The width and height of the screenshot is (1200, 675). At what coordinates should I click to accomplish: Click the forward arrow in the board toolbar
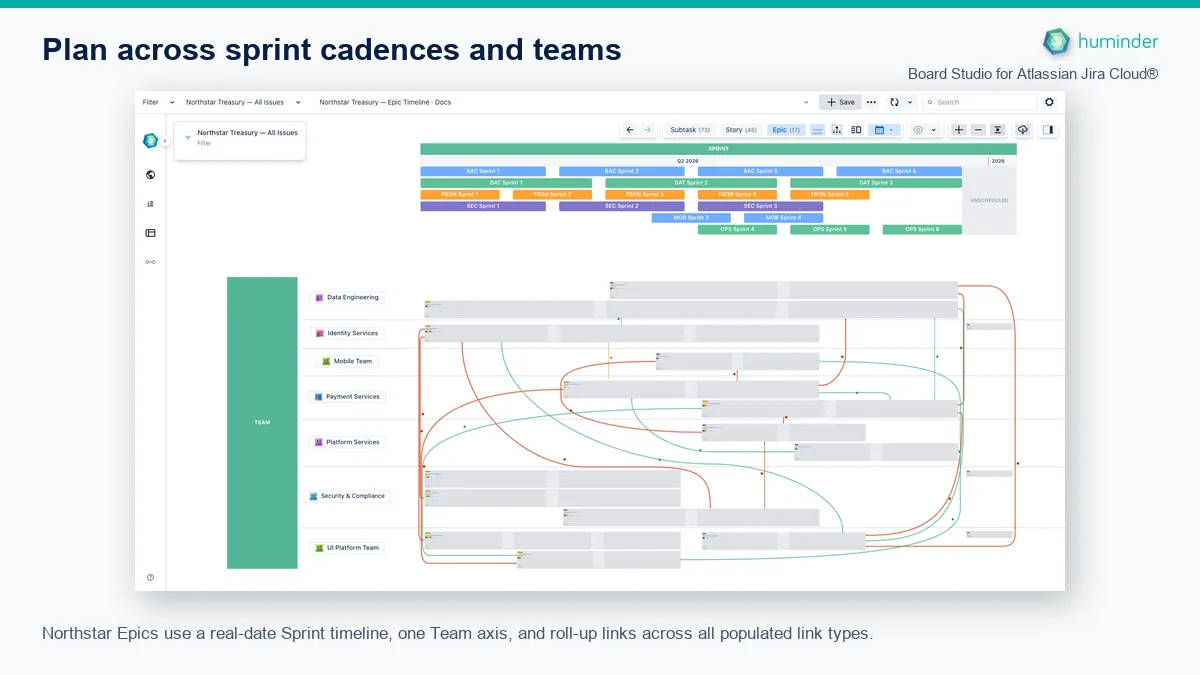coord(647,130)
